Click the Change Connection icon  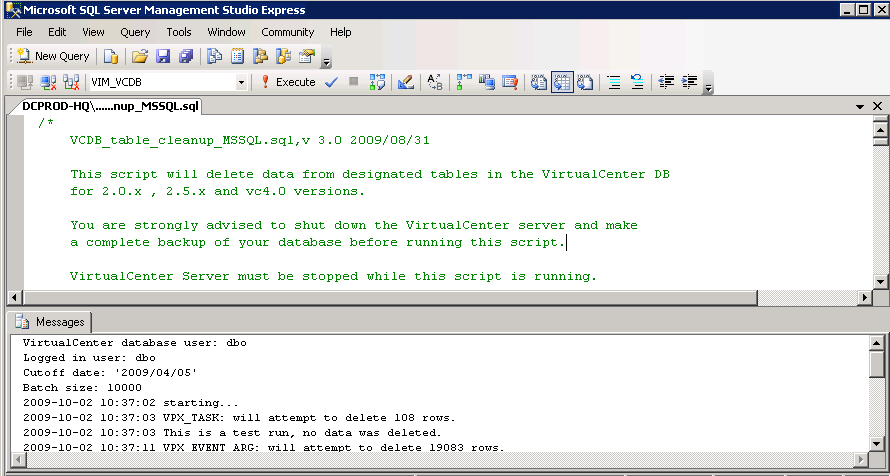pyautogui.click(x=71, y=82)
